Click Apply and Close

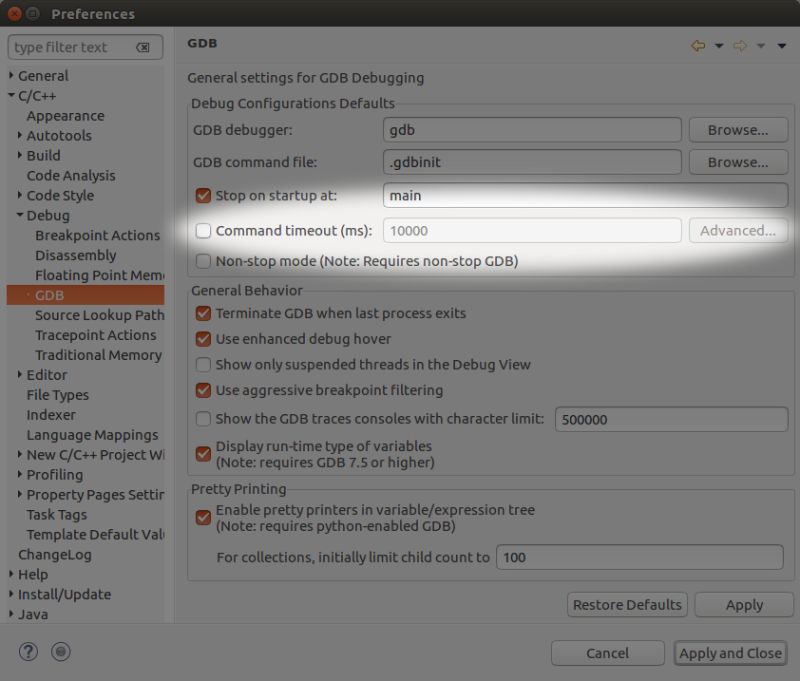point(730,652)
